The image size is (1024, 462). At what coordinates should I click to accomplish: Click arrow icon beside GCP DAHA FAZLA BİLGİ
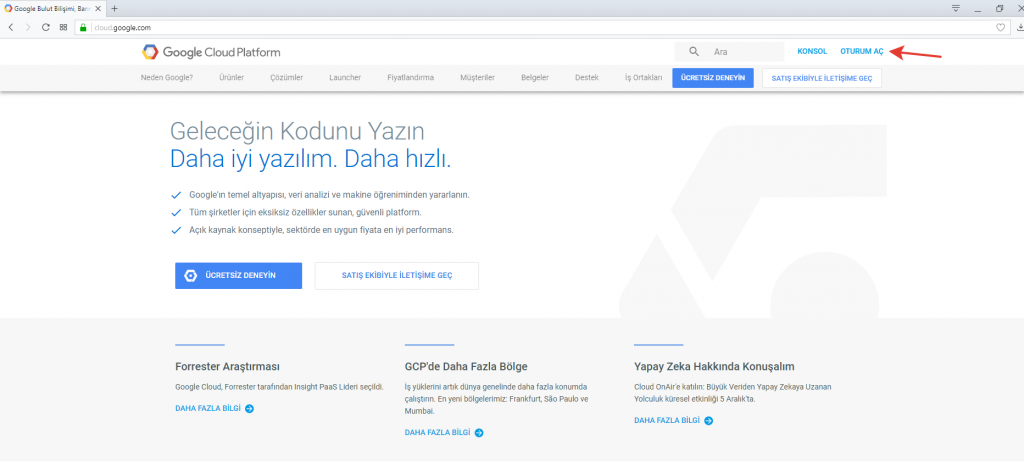pyautogui.click(x=479, y=433)
